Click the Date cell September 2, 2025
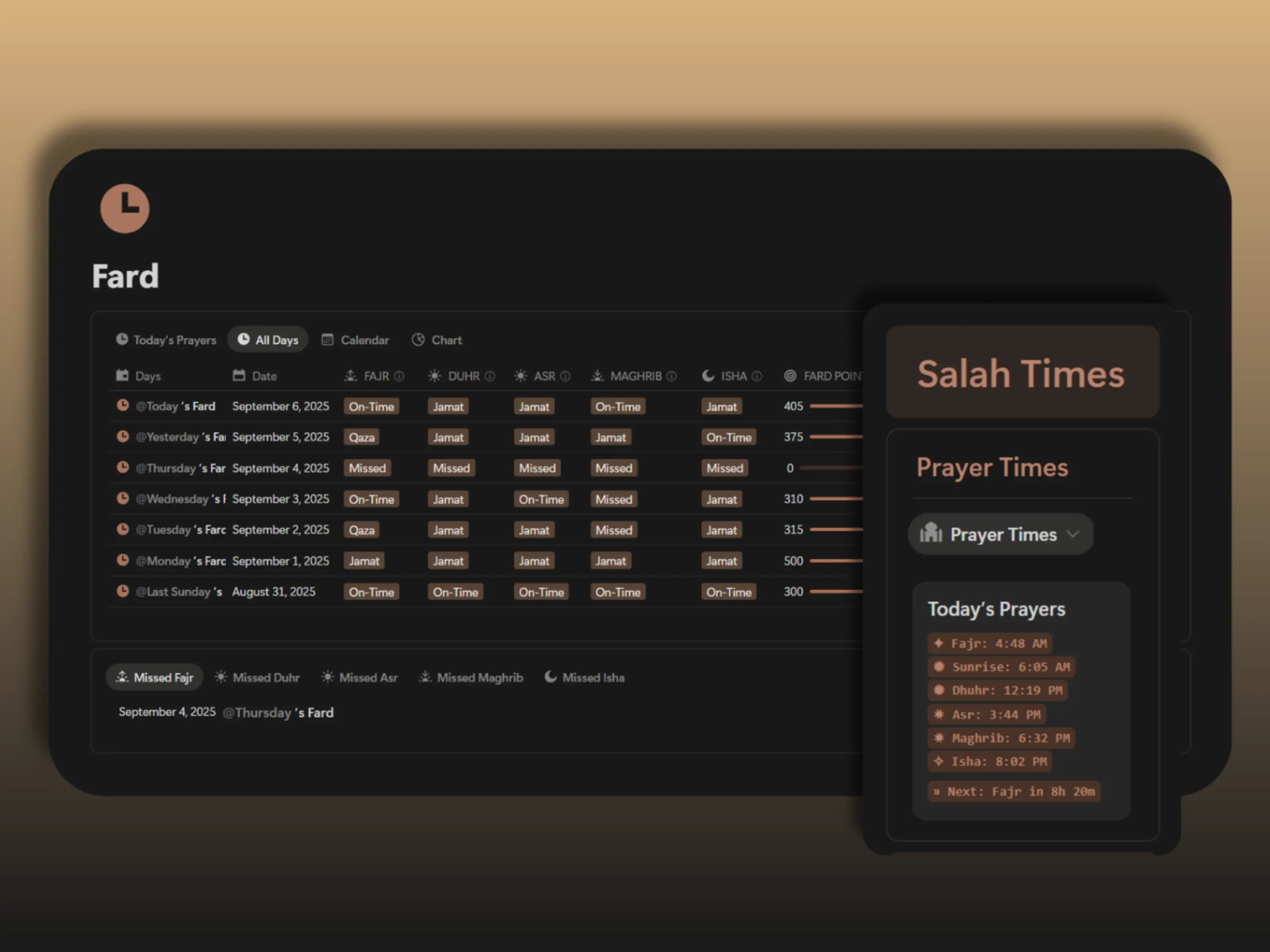 point(280,530)
